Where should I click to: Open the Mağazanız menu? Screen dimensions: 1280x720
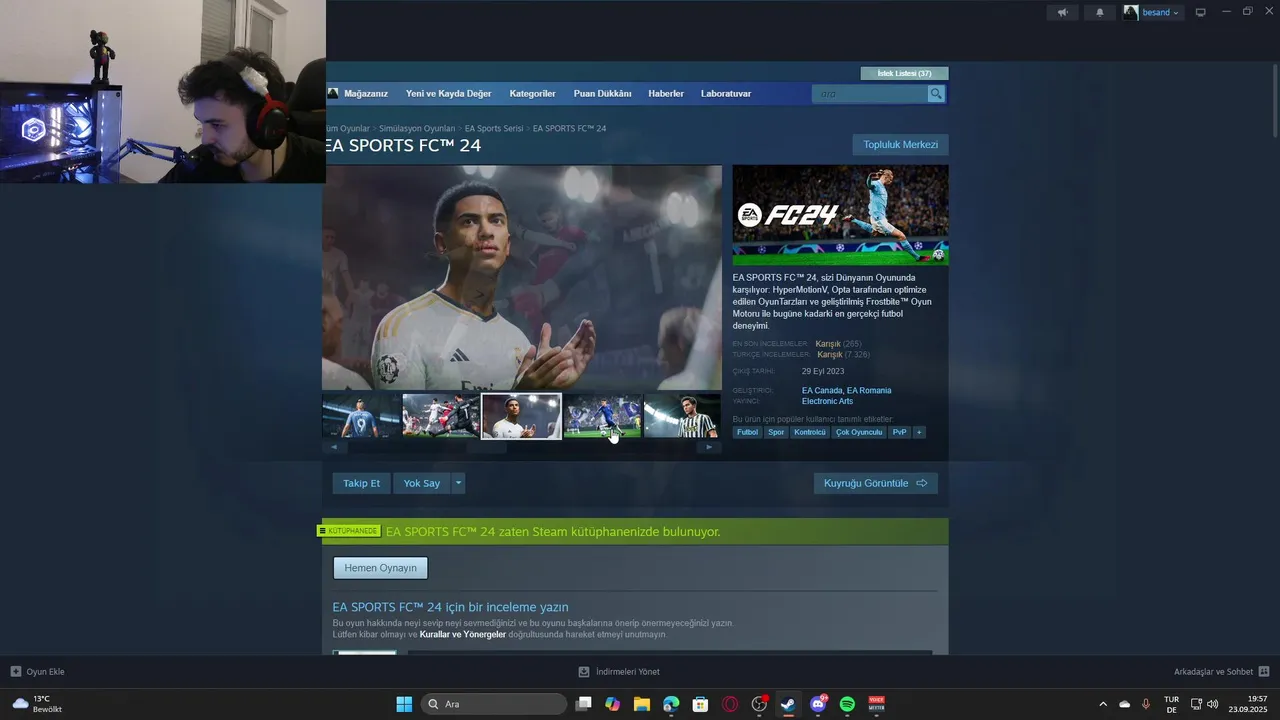tap(365, 93)
